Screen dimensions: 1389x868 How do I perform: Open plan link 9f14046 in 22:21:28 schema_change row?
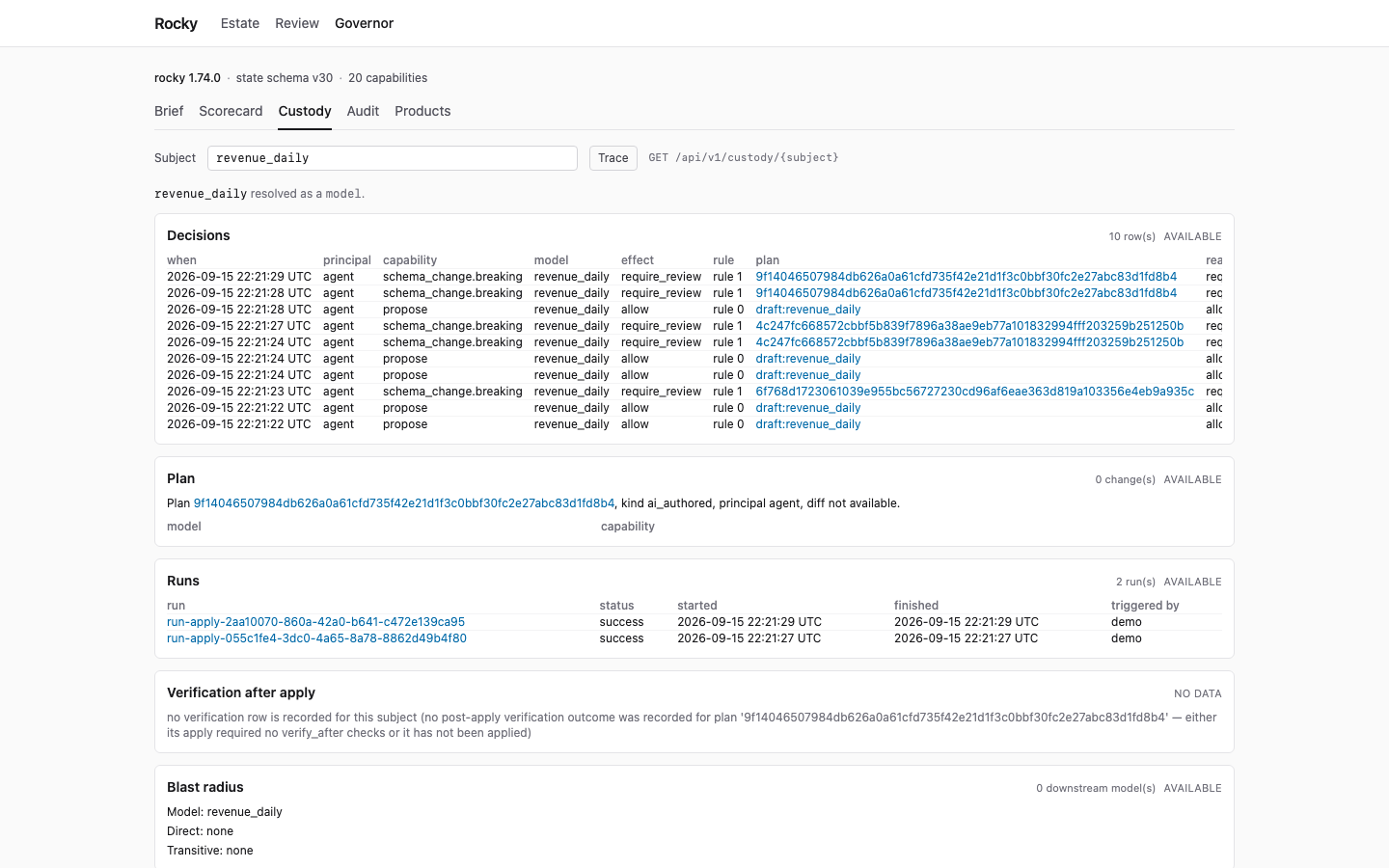tap(967, 293)
